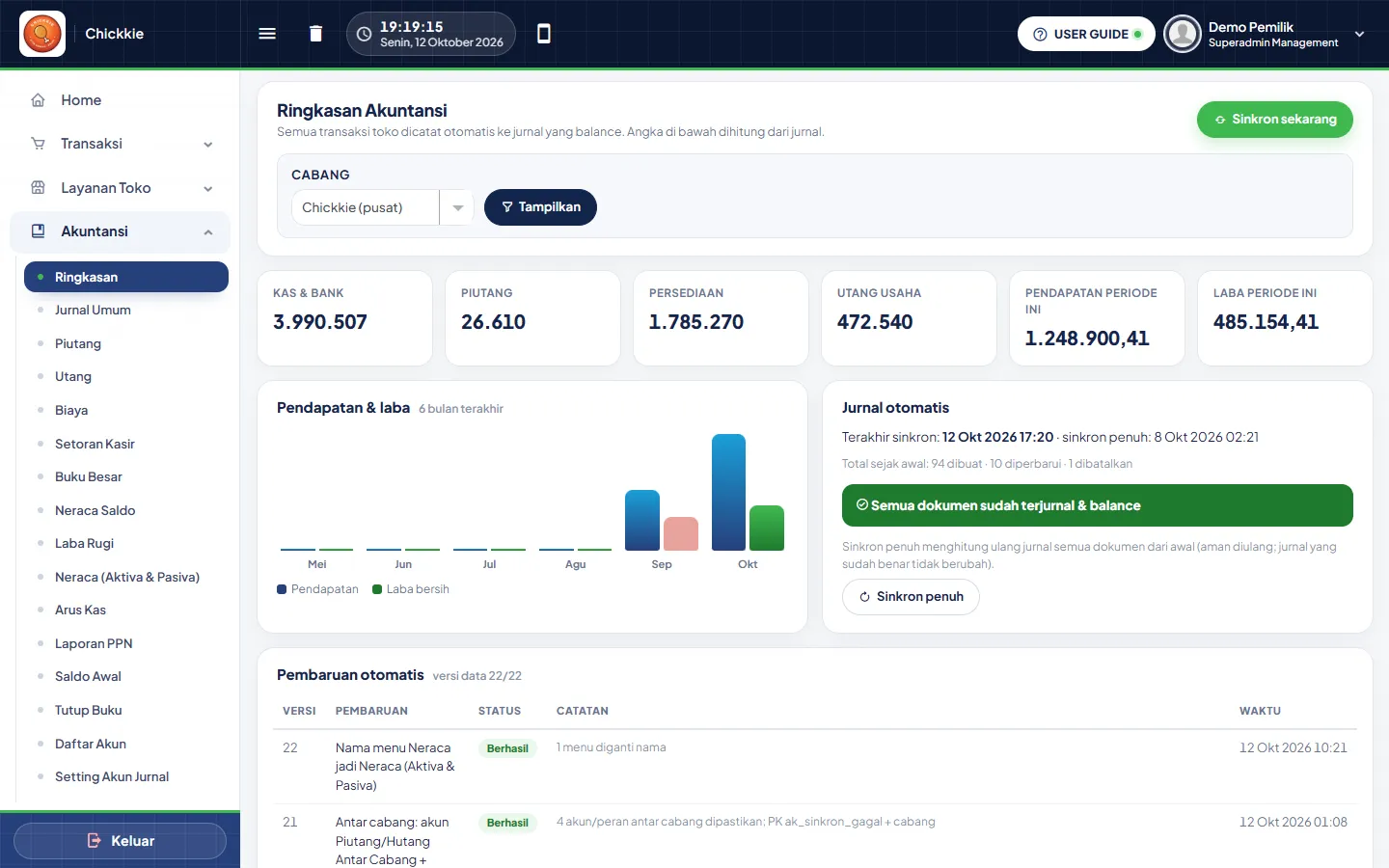Image resolution: width=1389 pixels, height=868 pixels.
Task: Click the Sinkron sekarang button
Action: (1275, 120)
